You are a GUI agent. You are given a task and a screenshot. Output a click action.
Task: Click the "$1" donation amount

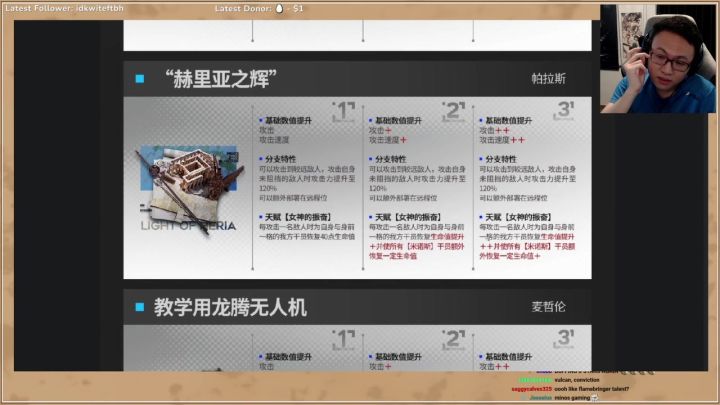(x=298, y=8)
